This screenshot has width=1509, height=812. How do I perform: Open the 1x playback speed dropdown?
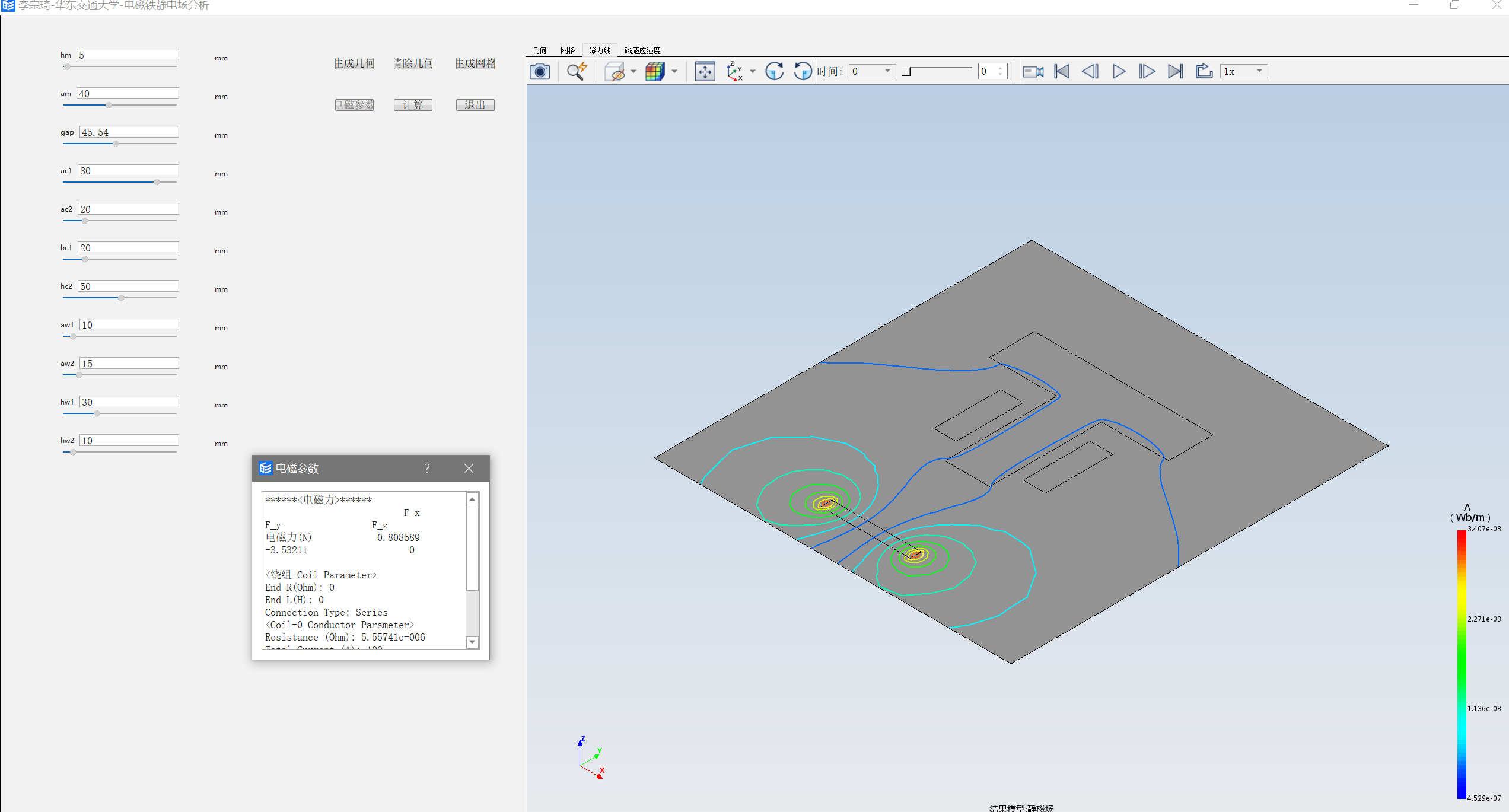(1244, 71)
